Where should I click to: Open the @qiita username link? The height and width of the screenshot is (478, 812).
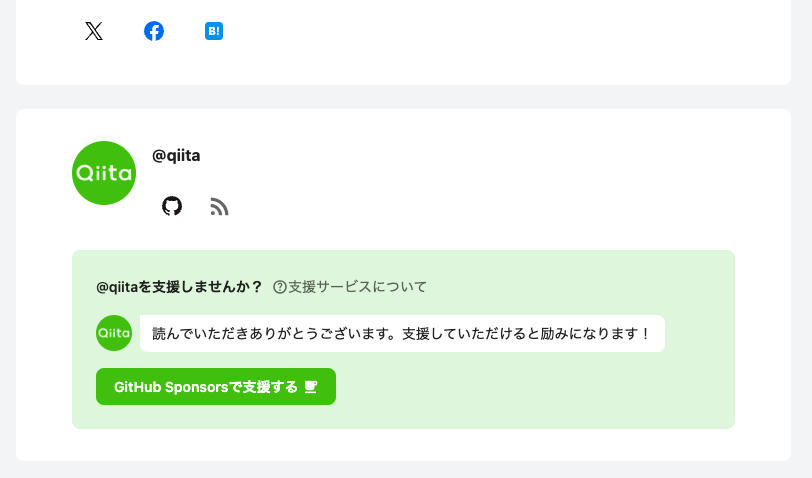coord(176,155)
